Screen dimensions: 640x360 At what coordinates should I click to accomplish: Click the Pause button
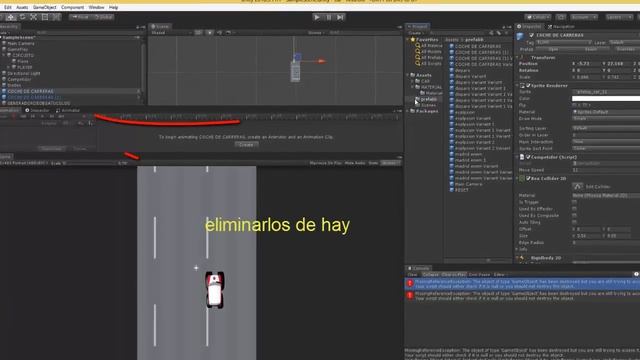pyautogui.click(x=329, y=17)
